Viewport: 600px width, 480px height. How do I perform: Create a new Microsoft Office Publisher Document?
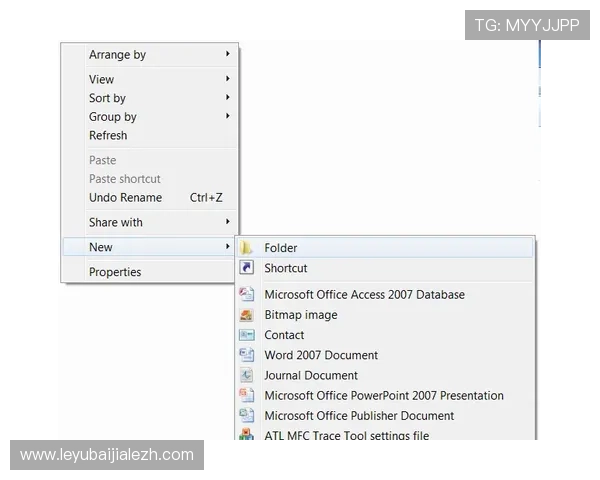[359, 415]
